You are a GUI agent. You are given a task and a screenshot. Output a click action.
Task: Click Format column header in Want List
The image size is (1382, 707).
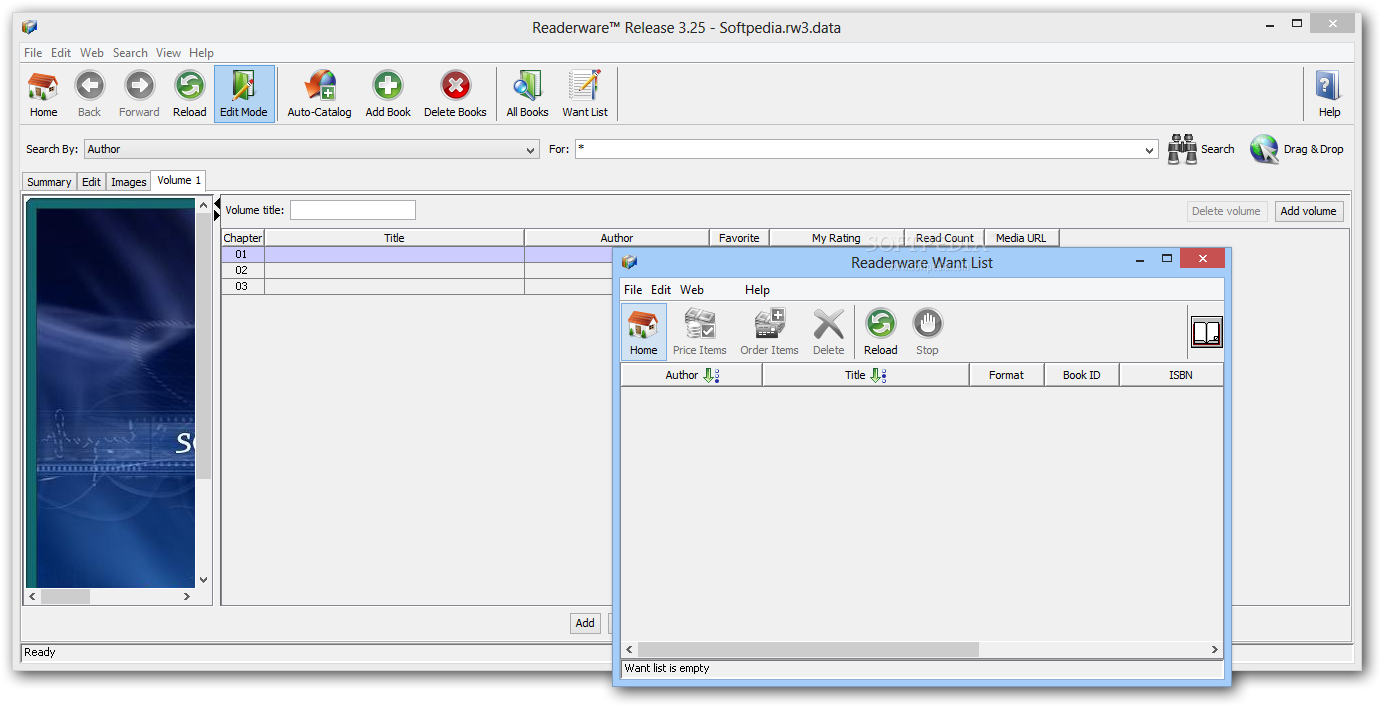[1006, 375]
